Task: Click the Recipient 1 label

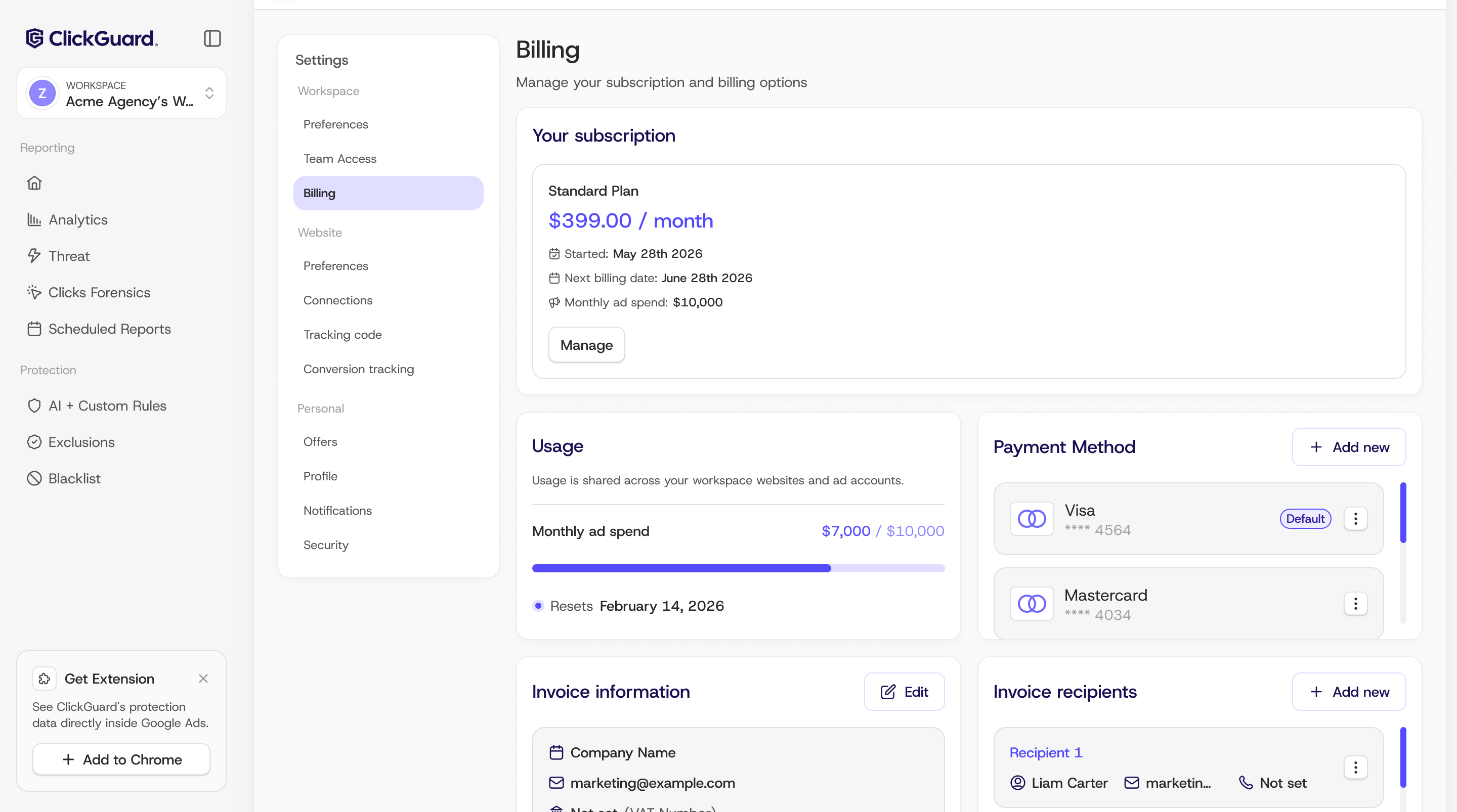Action: pyautogui.click(x=1046, y=753)
